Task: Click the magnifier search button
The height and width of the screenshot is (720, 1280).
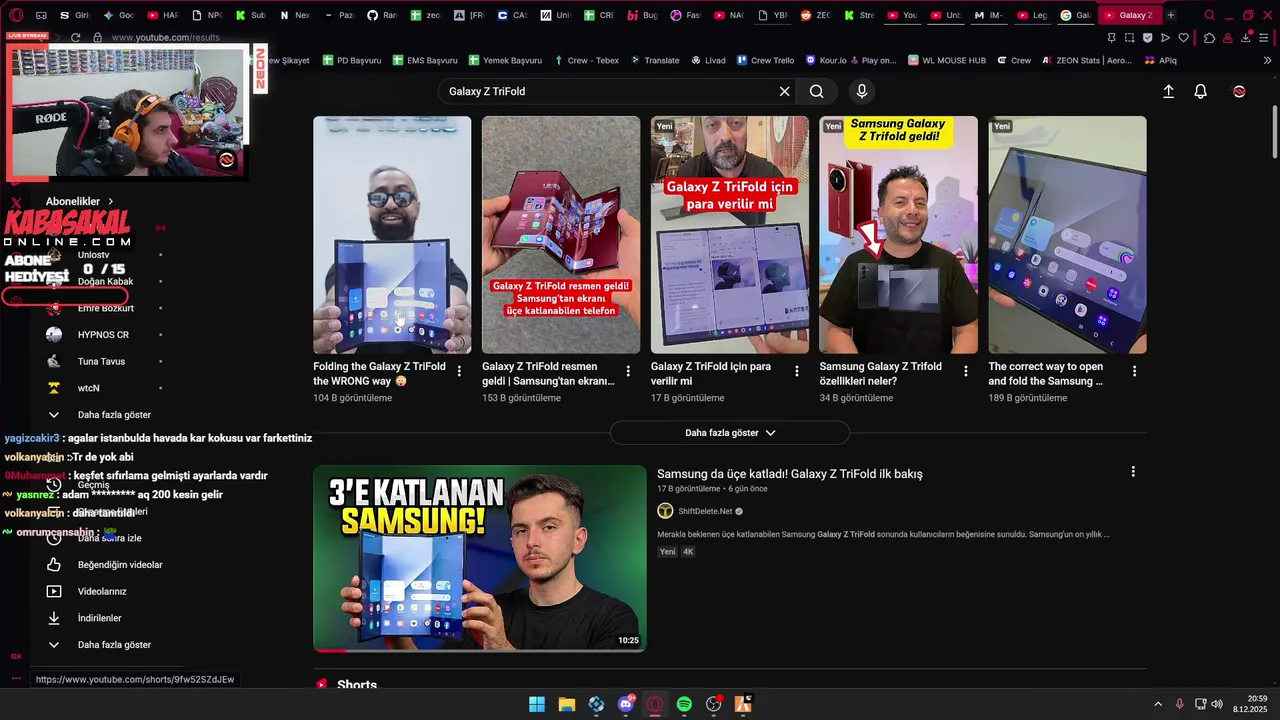Action: pos(817,91)
